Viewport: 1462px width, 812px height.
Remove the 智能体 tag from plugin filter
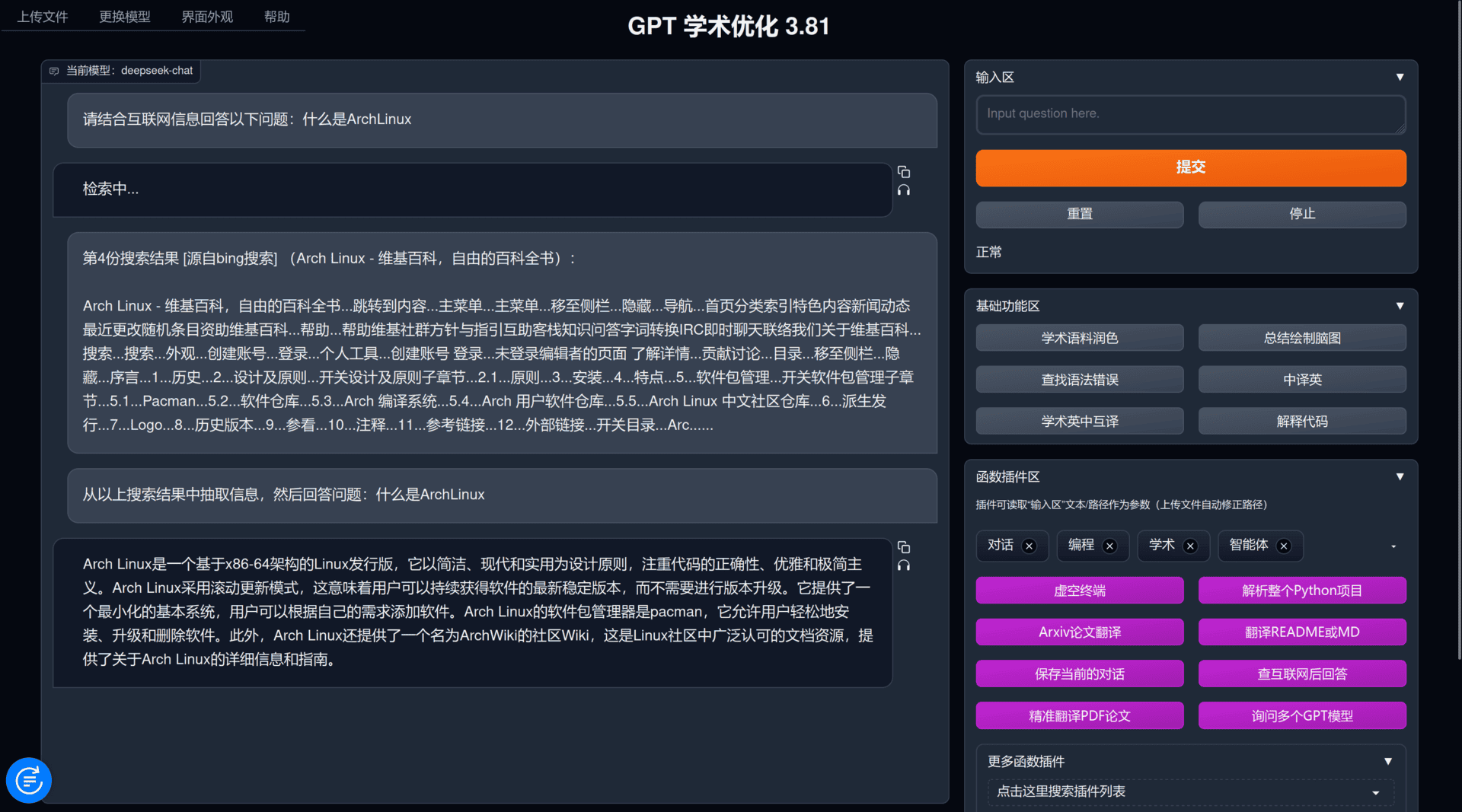click(x=1284, y=546)
